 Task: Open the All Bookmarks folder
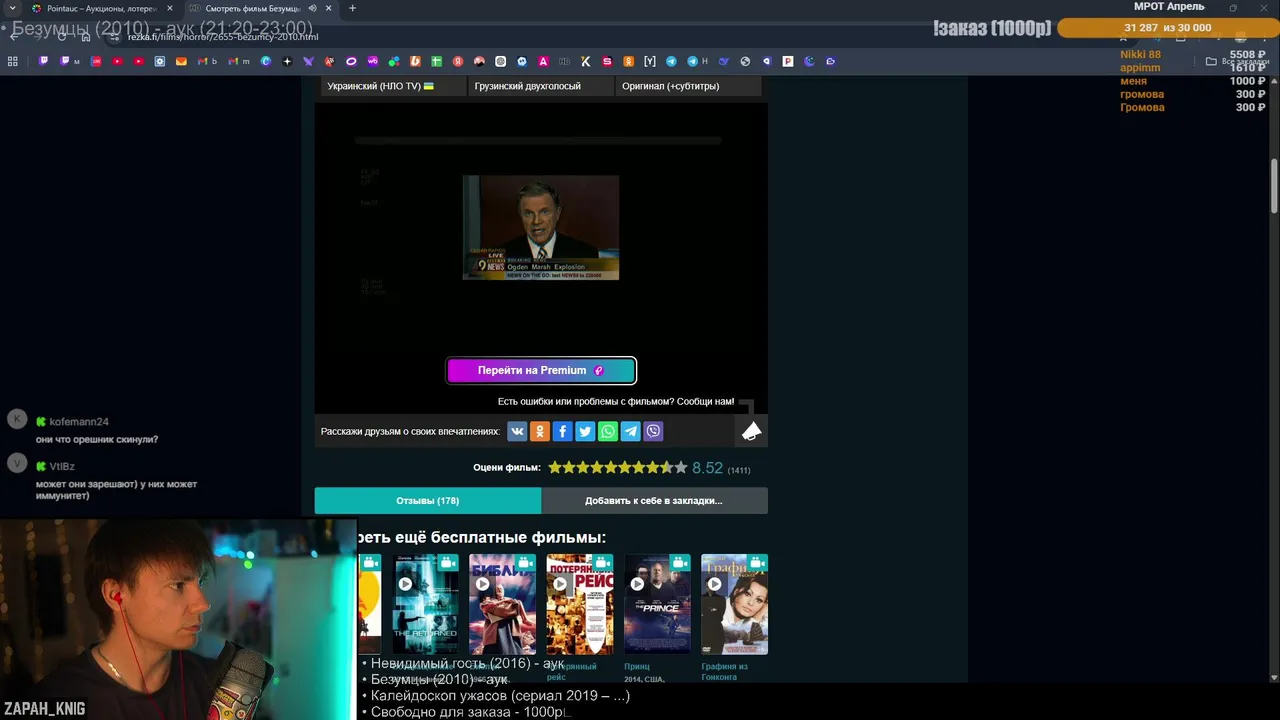point(1237,61)
